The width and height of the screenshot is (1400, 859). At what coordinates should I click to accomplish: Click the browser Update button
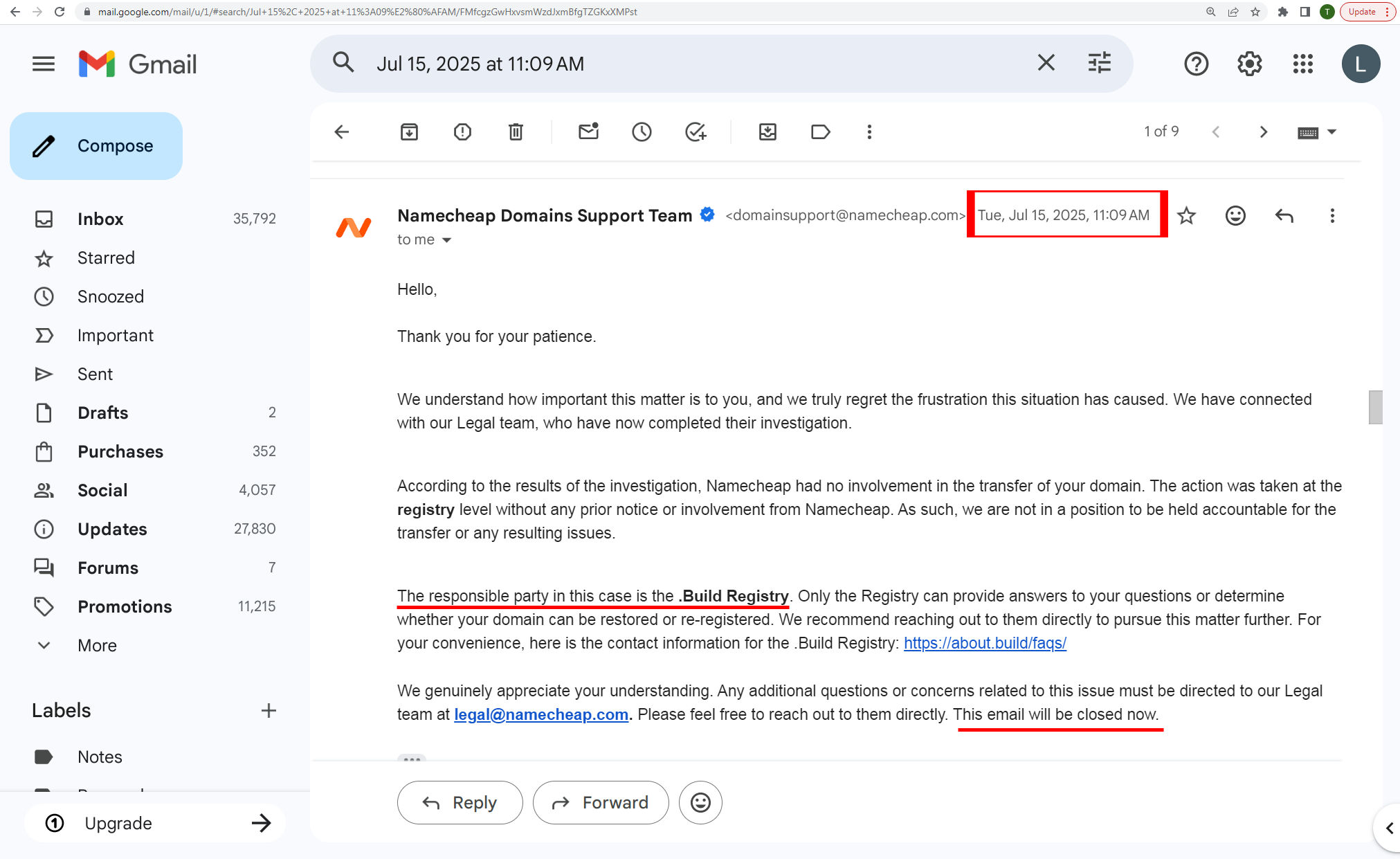(1367, 12)
